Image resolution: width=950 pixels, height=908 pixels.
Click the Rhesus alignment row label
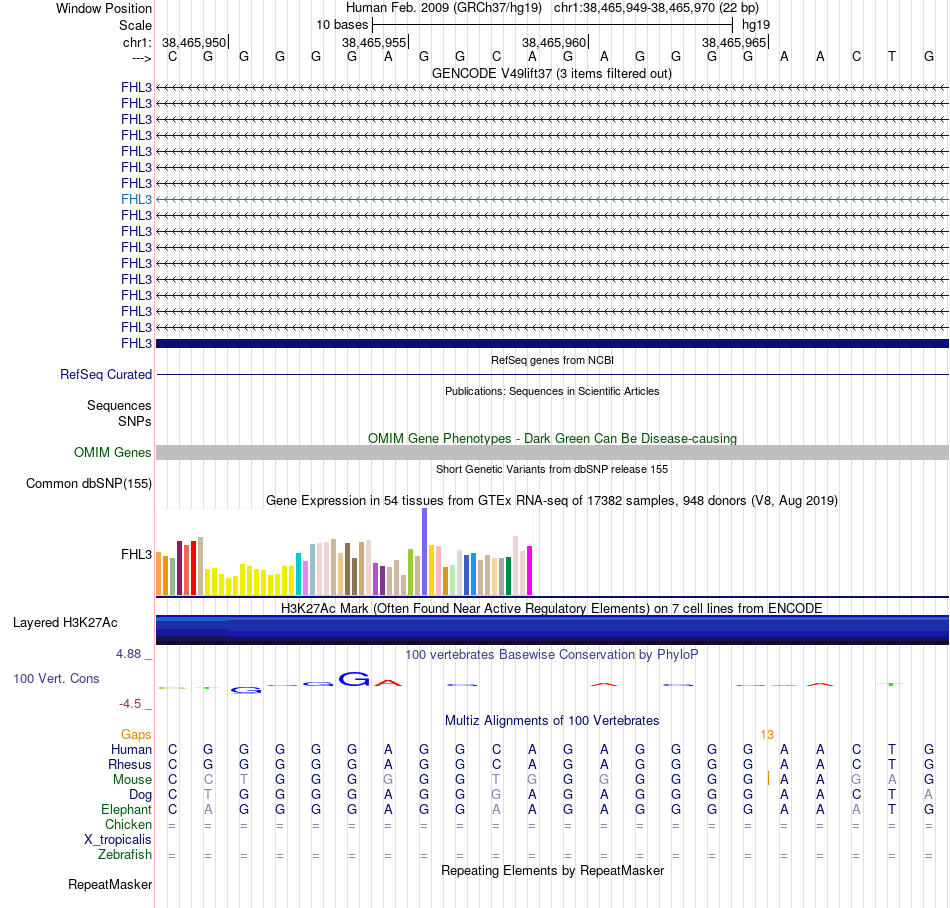(x=130, y=764)
